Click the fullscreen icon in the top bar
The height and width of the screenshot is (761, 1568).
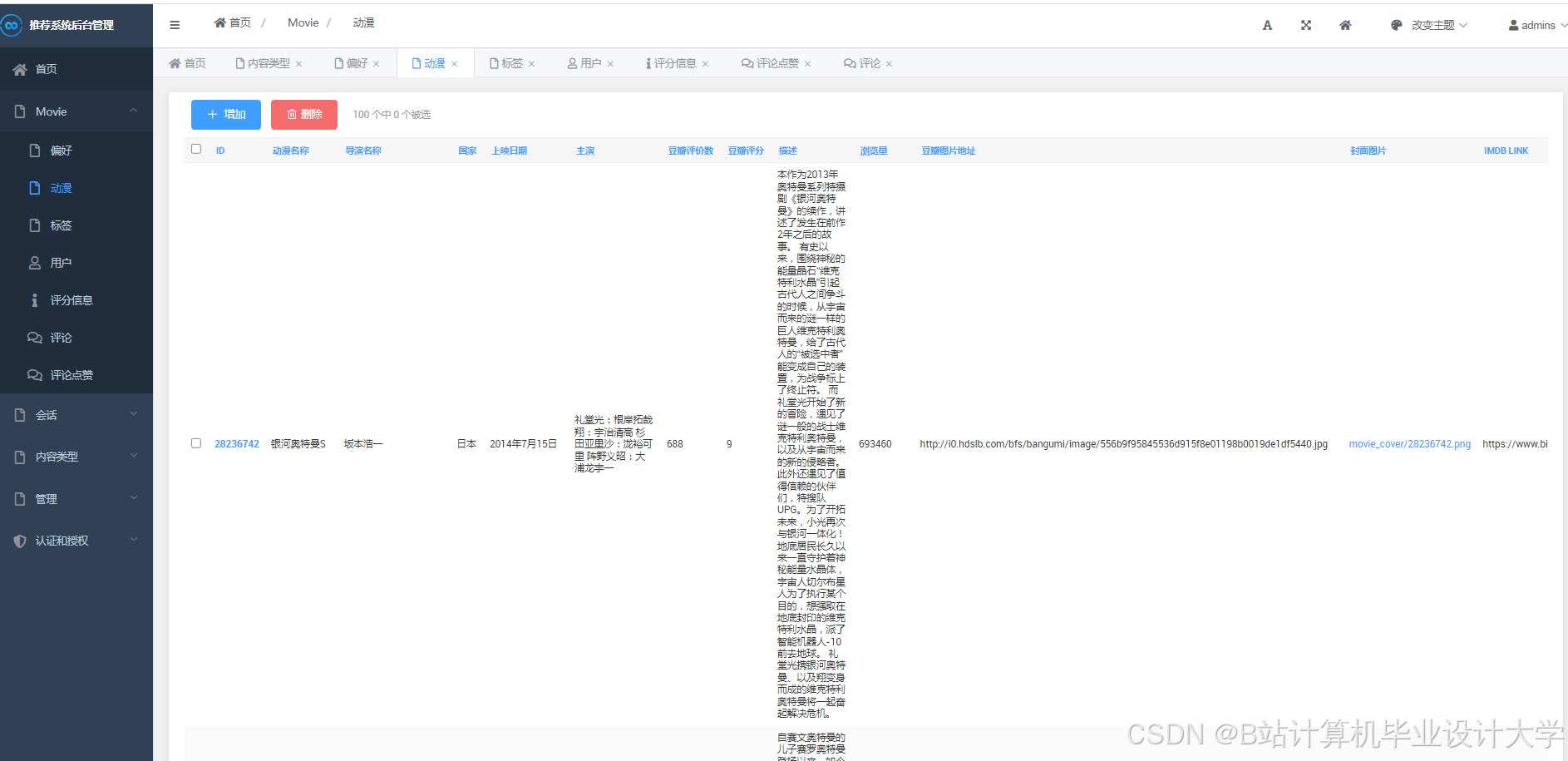pos(1305,25)
